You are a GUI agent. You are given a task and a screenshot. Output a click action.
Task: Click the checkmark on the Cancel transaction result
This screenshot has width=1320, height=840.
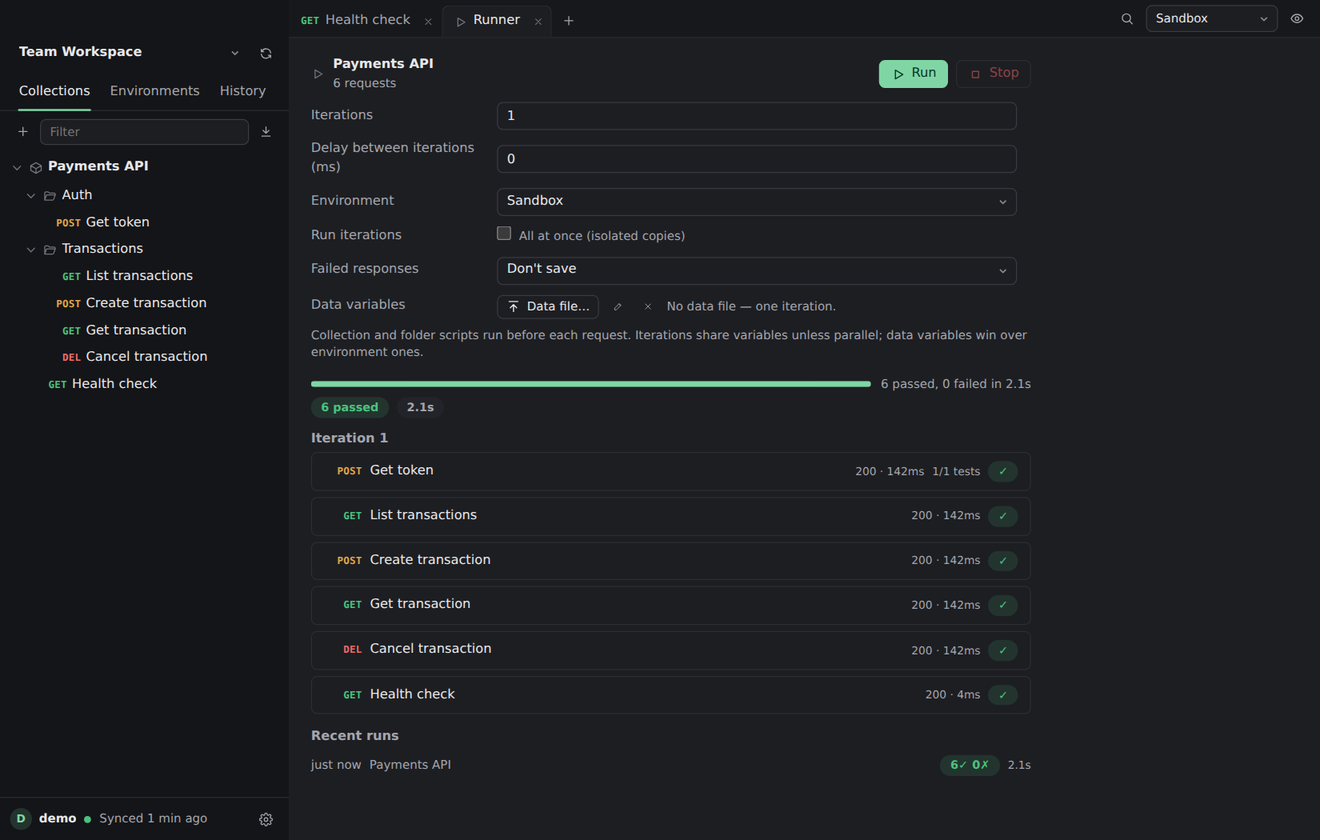point(1003,651)
